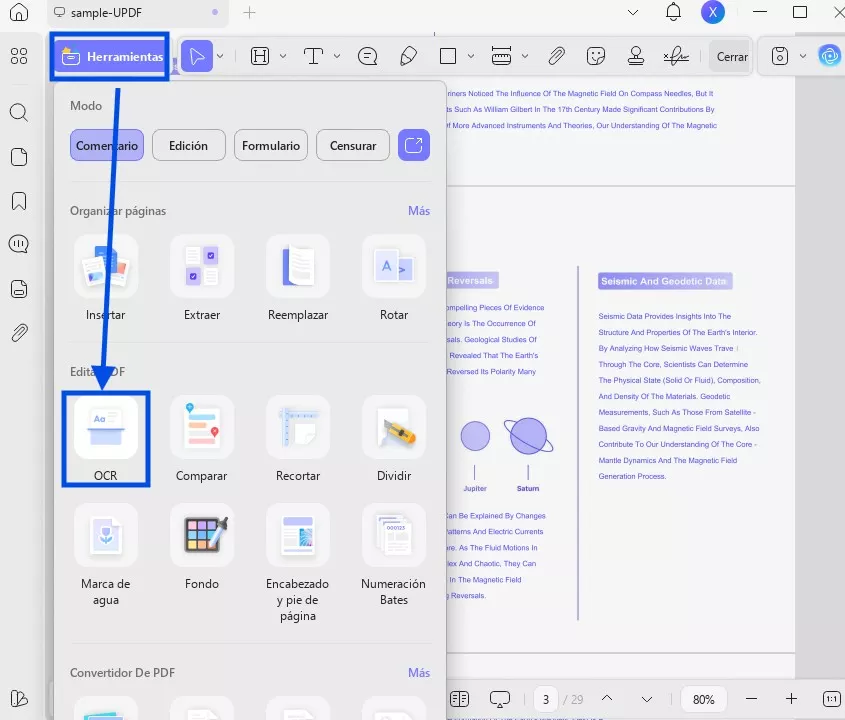Open the Comparar tool
Viewport: 845px width, 720px height.
pyautogui.click(x=202, y=439)
